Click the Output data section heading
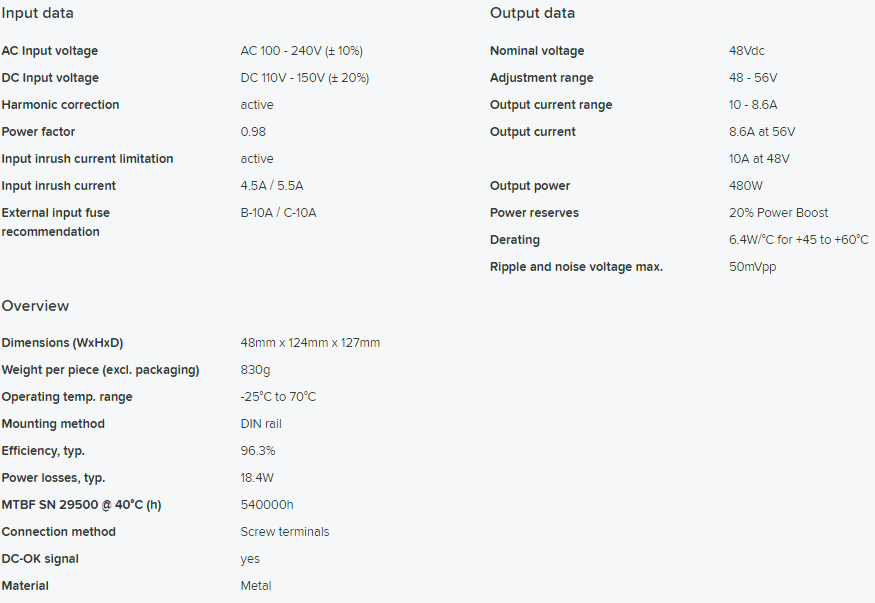The width and height of the screenshot is (875, 603). [x=532, y=13]
